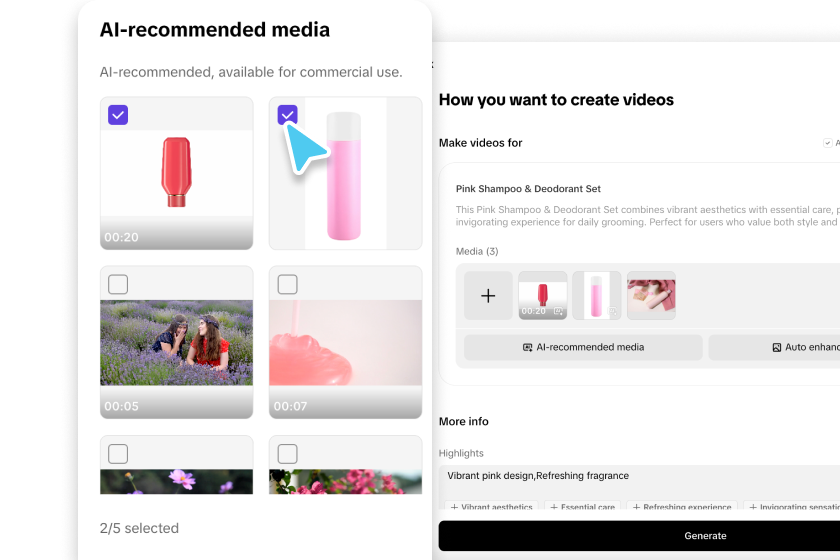Click the product description paragraph

point(648,216)
